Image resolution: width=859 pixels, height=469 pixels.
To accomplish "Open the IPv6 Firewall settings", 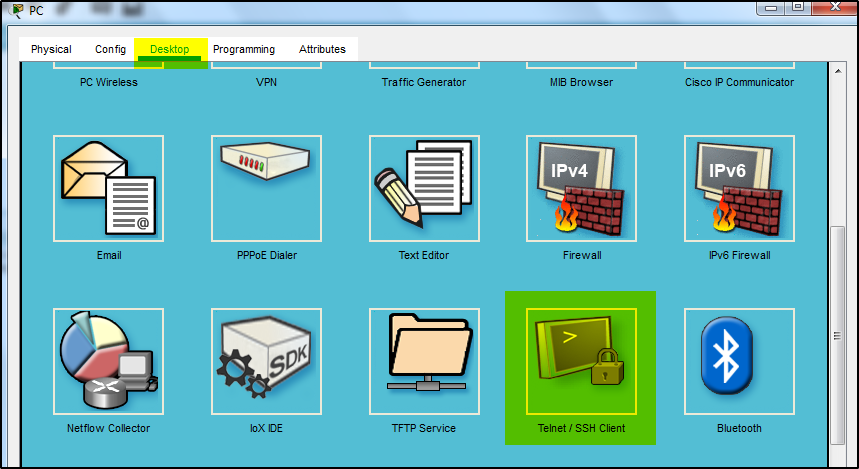I will [x=739, y=189].
